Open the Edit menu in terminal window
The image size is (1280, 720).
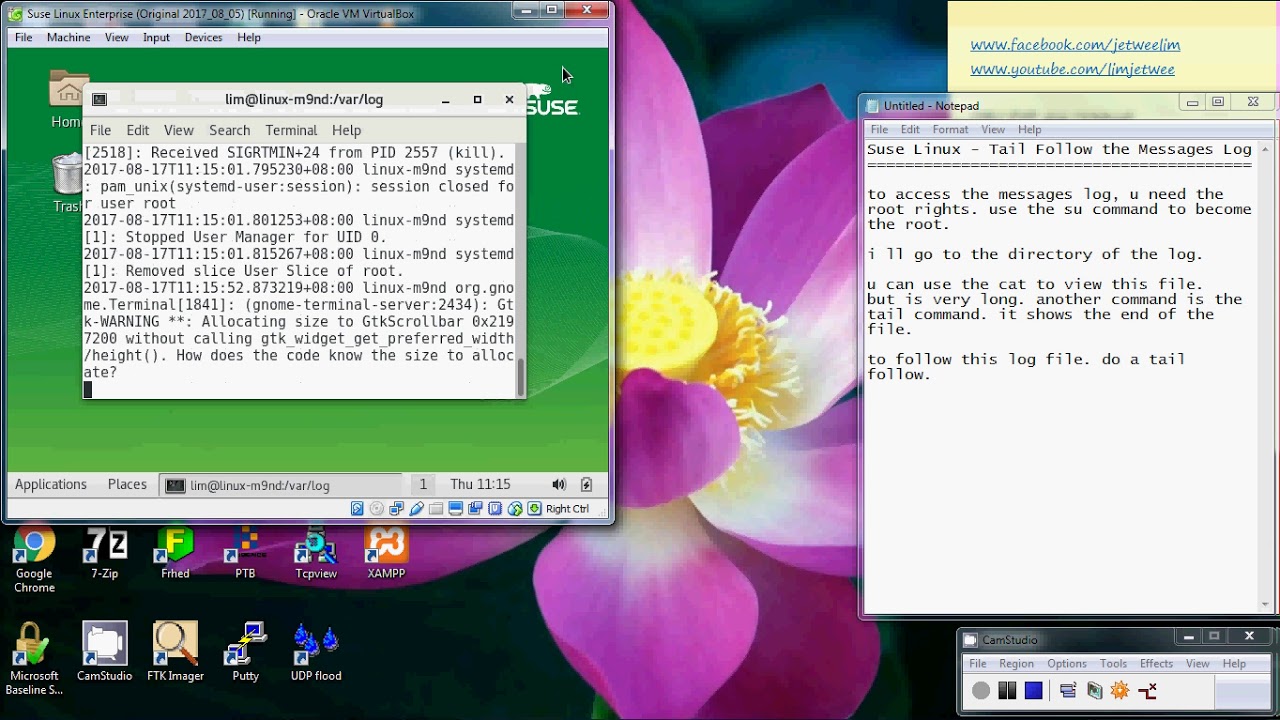click(x=138, y=130)
